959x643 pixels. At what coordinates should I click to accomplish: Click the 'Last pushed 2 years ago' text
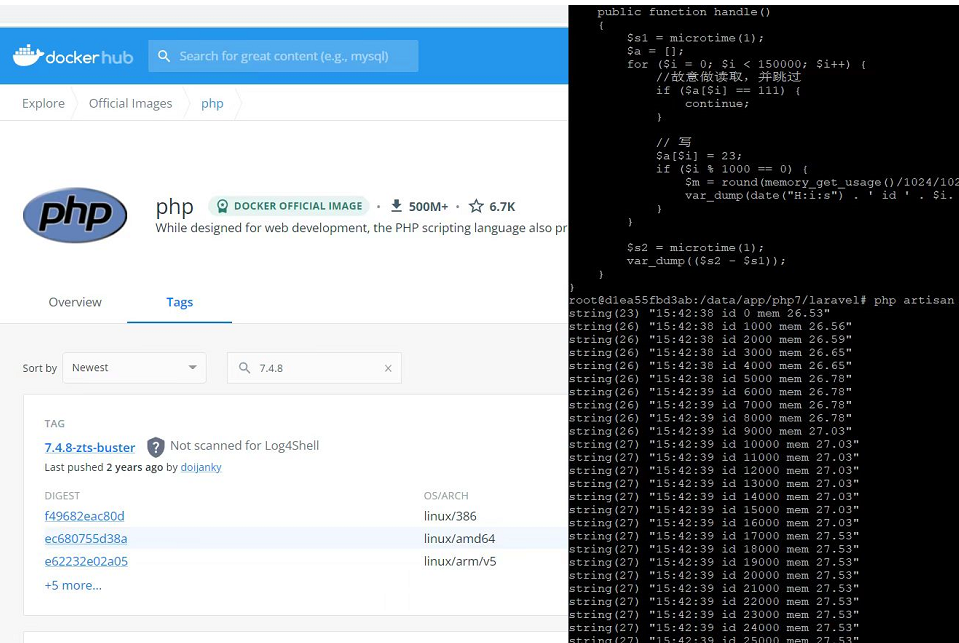click(x=104, y=467)
